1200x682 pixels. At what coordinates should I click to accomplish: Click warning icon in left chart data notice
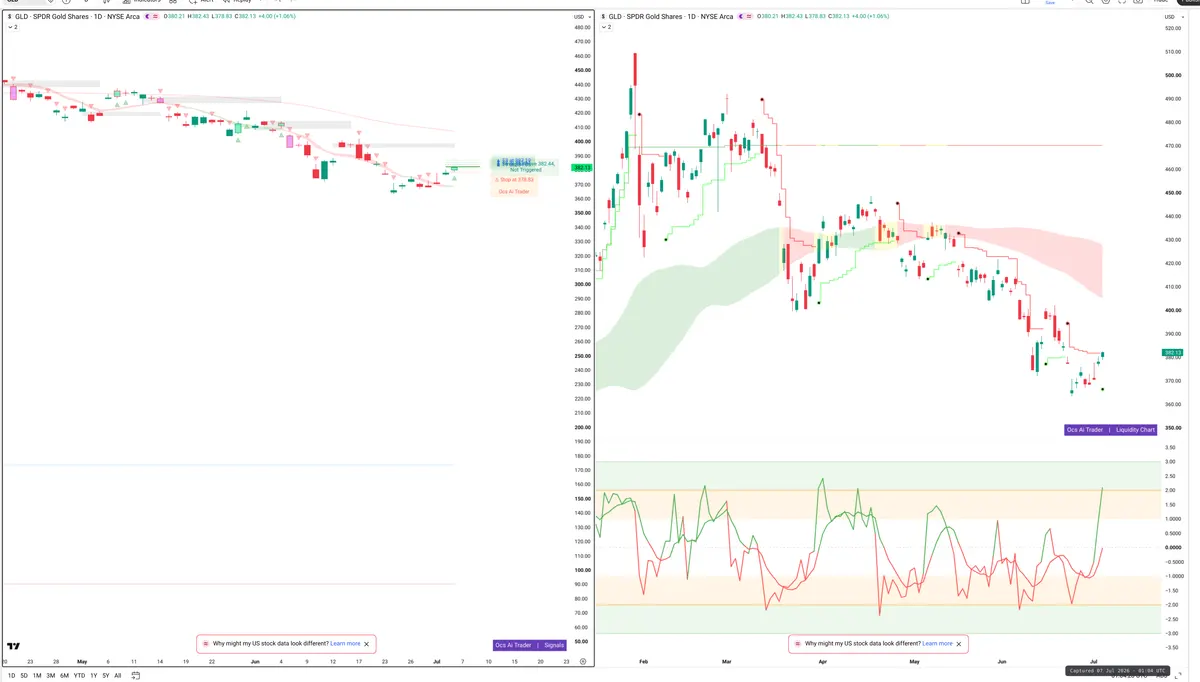[206, 644]
